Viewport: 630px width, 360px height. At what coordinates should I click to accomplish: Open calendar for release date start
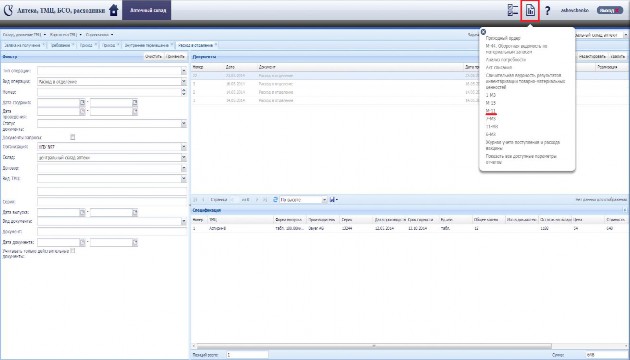point(82,212)
